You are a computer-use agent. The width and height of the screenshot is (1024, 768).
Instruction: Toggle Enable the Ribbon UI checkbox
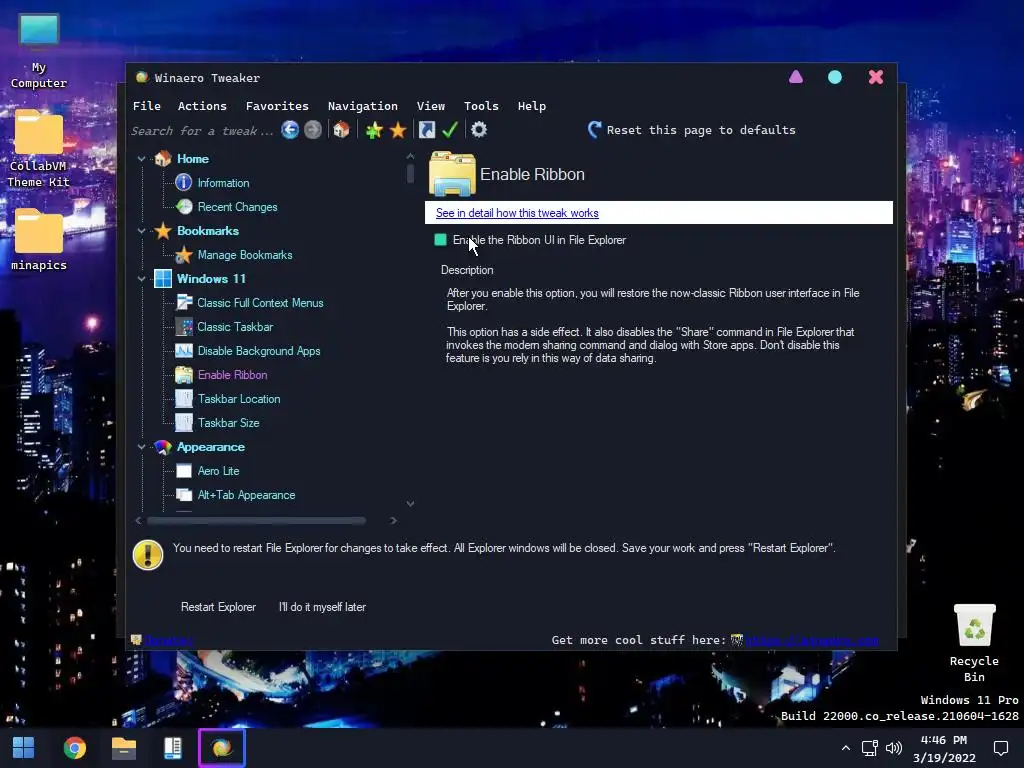(440, 240)
